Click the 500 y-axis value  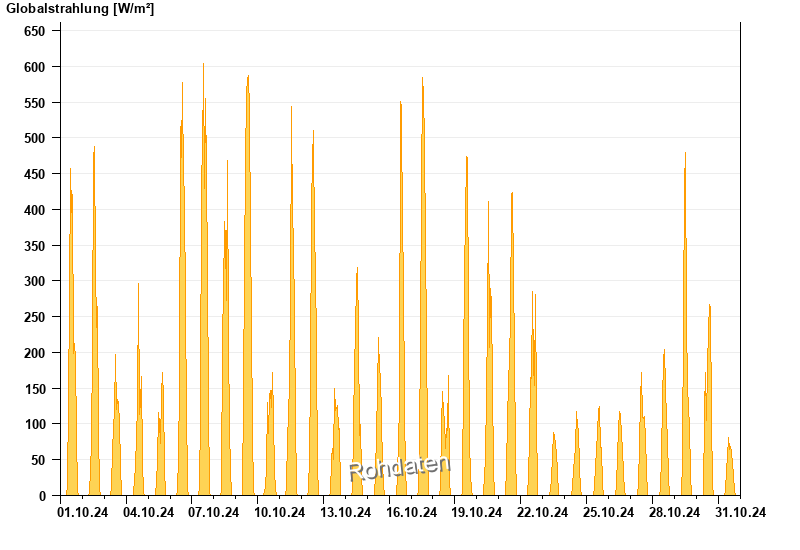click(35, 138)
